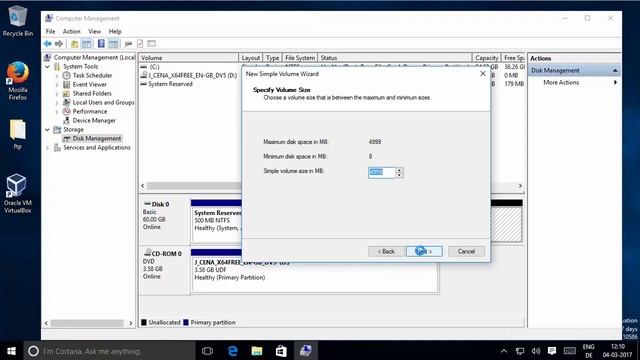This screenshot has height=360, width=640.
Task: Expand Services and Applications node
Action: [47, 148]
